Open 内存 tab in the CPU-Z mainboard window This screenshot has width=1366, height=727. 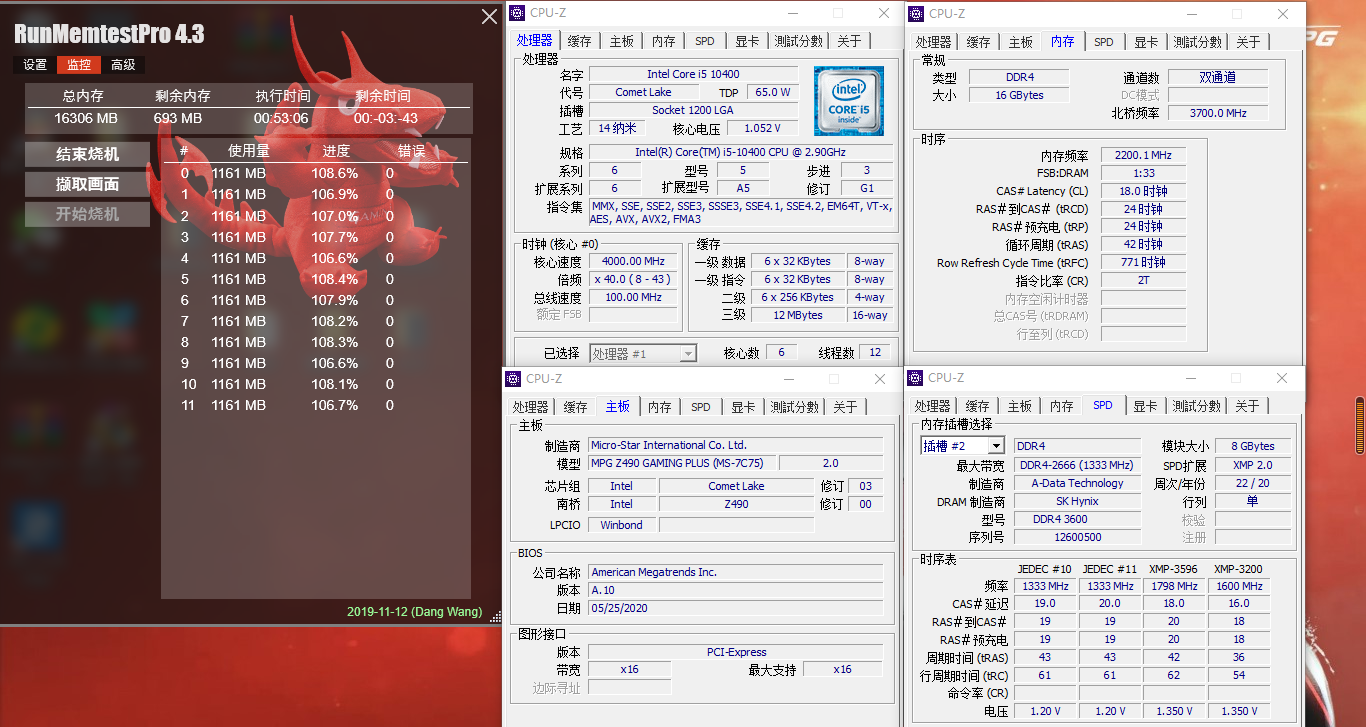pyautogui.click(x=660, y=407)
